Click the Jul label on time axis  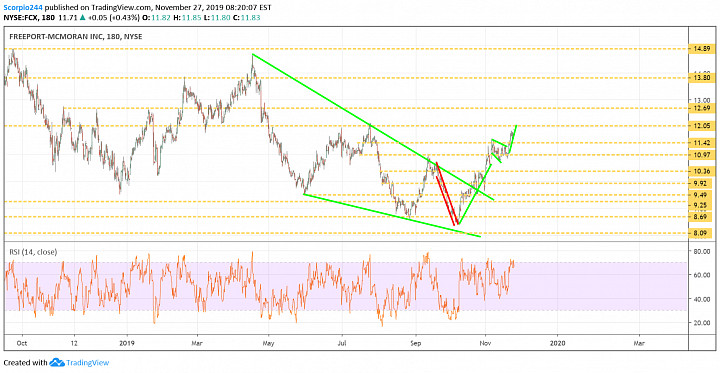pyautogui.click(x=342, y=343)
